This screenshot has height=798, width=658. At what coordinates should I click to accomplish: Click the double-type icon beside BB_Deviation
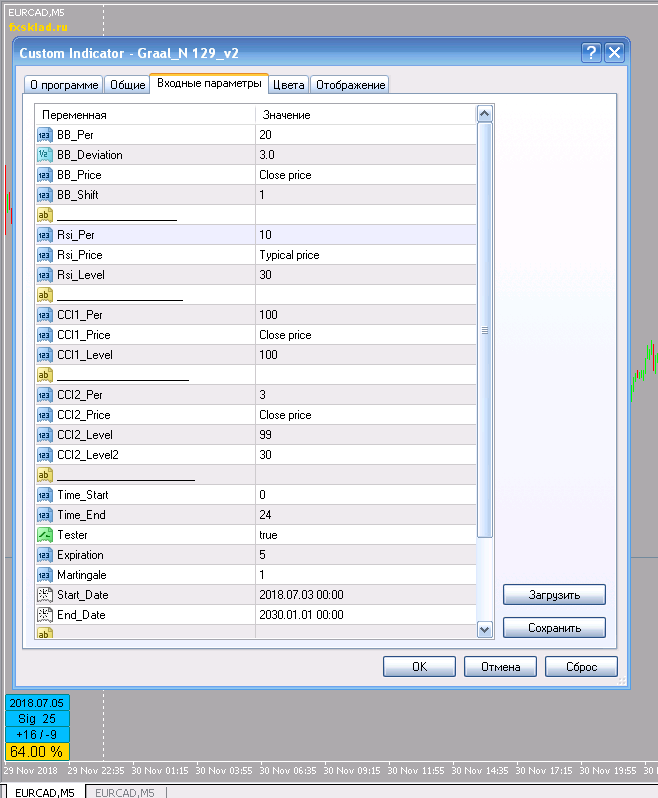pos(45,155)
